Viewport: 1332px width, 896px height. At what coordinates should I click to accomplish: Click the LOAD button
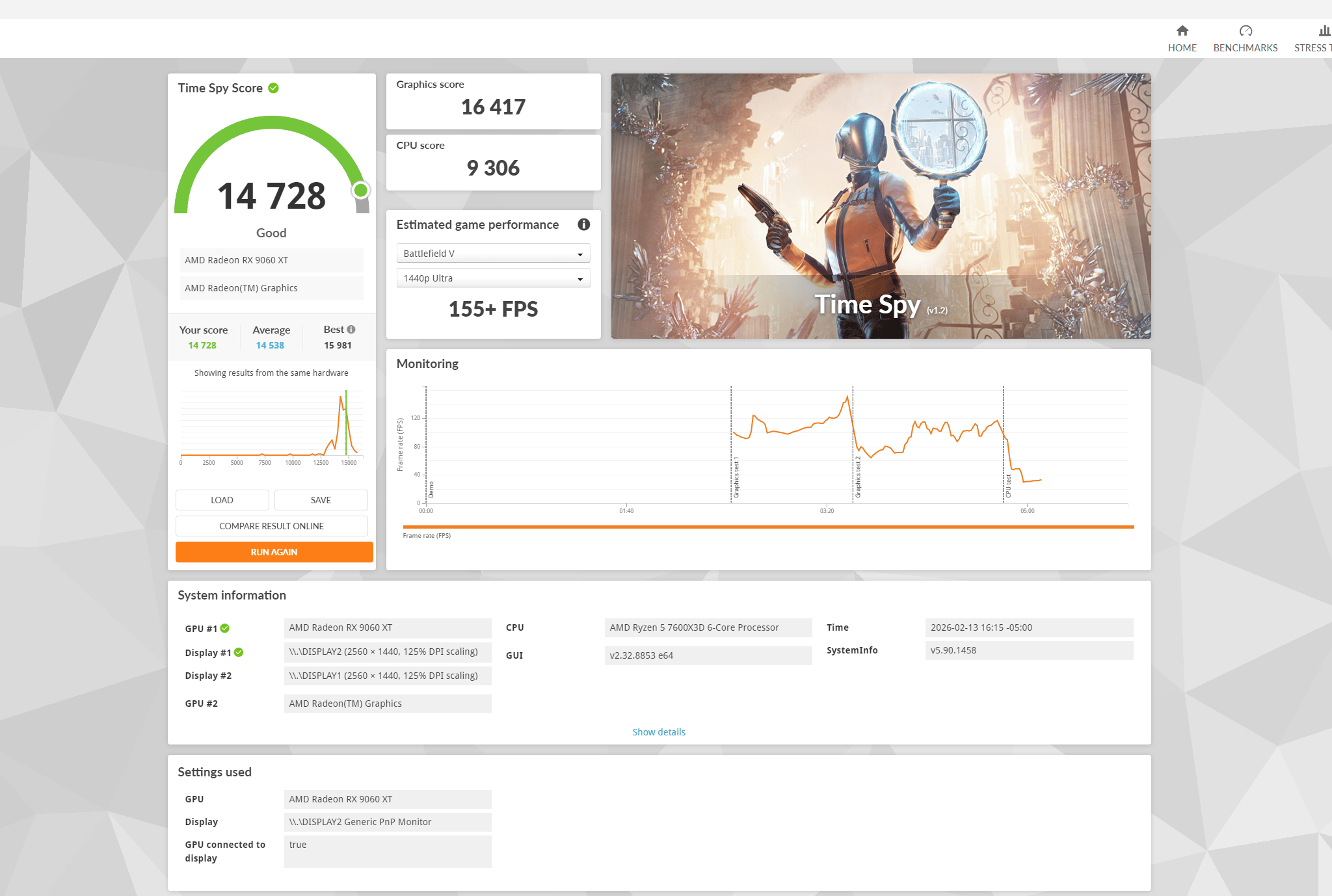[x=222, y=500]
